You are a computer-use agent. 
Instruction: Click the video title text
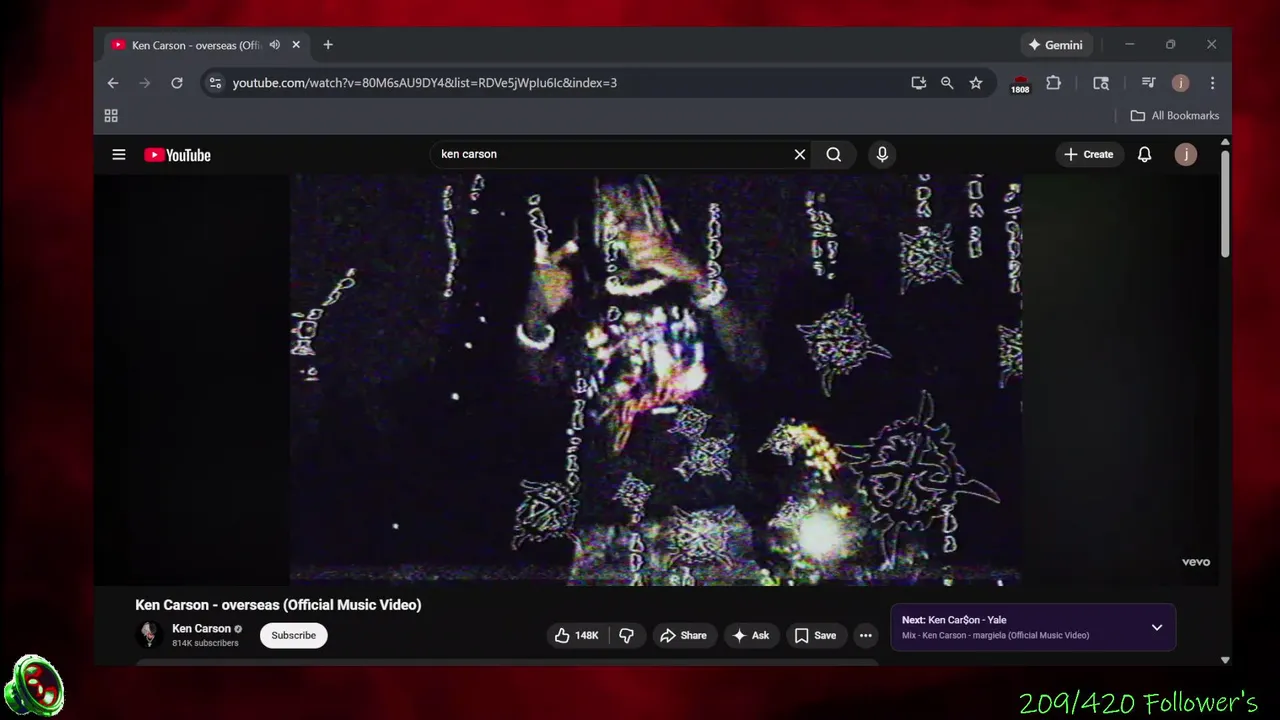pos(278,604)
